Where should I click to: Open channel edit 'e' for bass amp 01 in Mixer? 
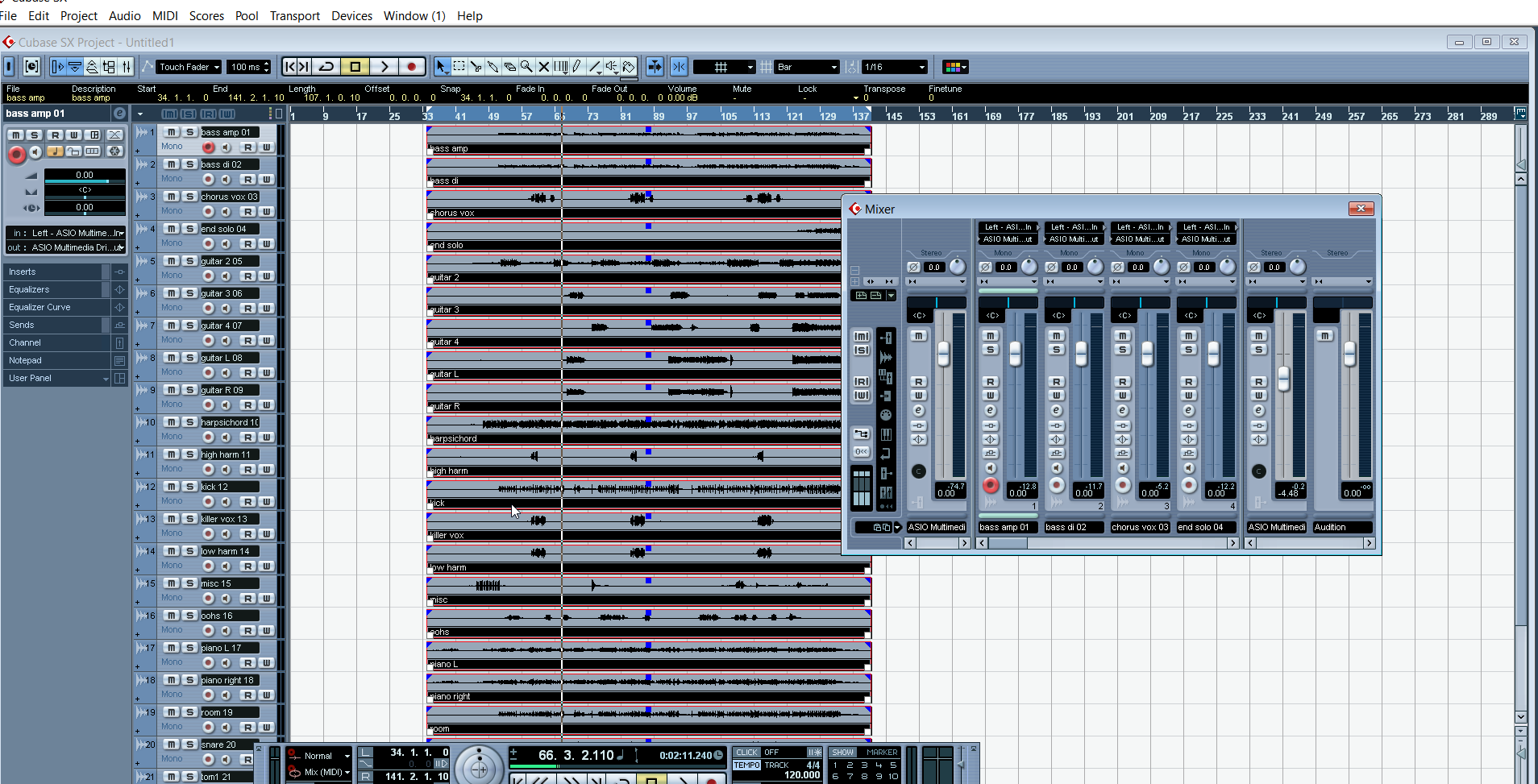pos(990,410)
